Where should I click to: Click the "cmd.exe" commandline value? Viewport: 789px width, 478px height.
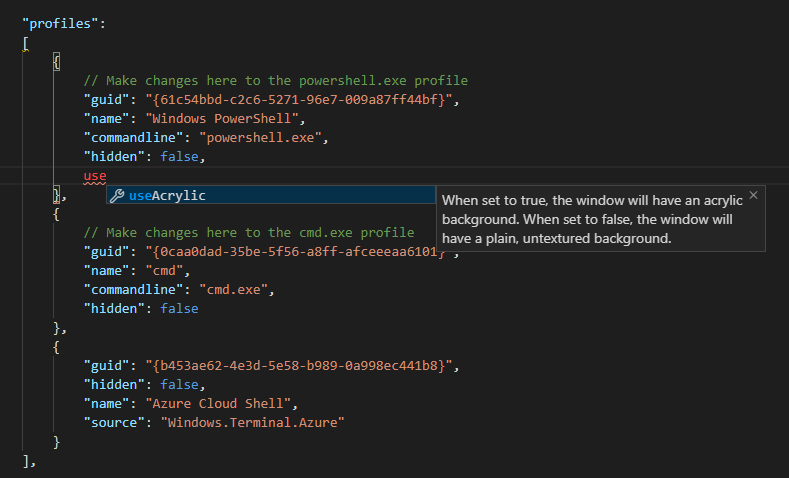coord(233,290)
